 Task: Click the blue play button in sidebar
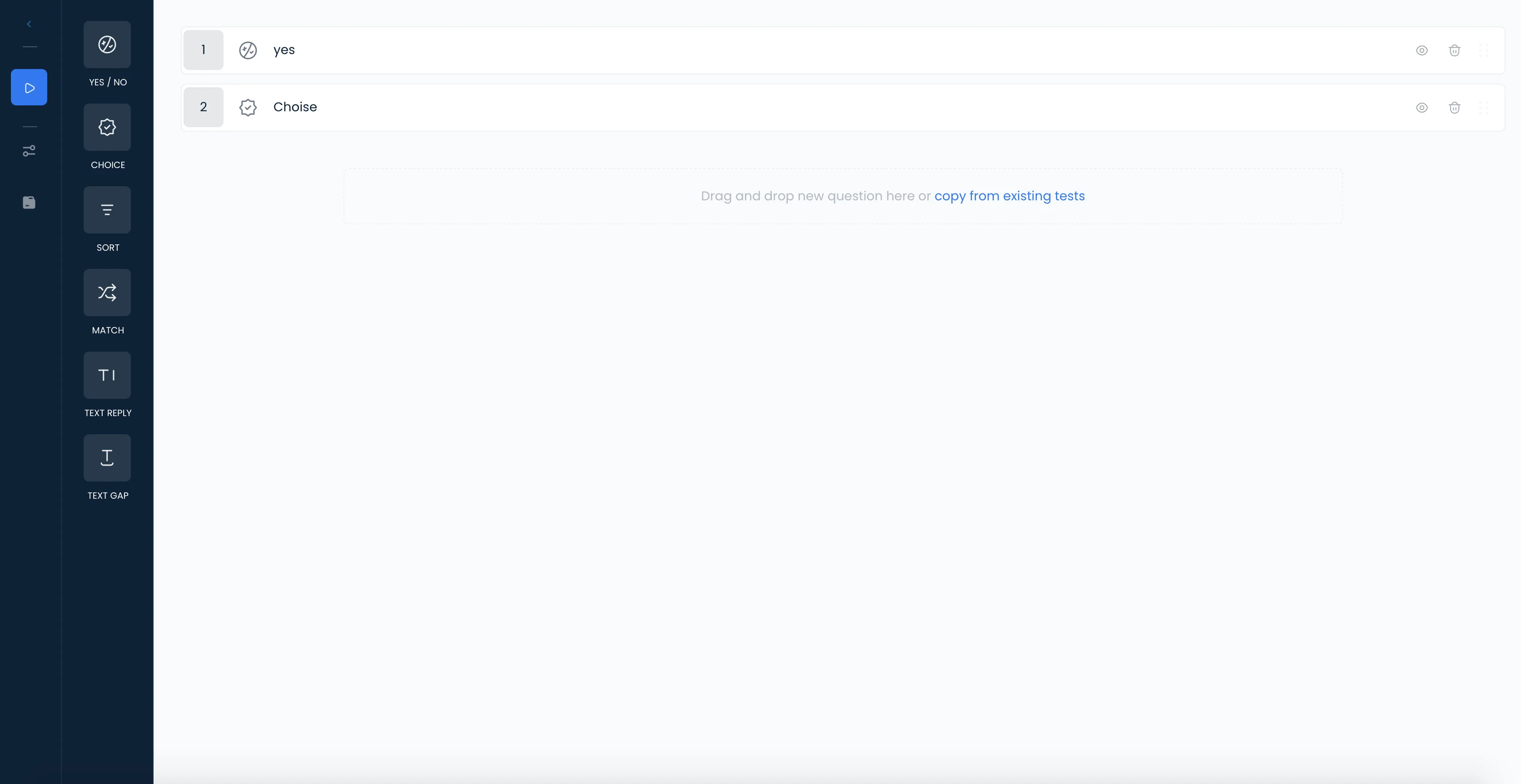click(x=29, y=87)
